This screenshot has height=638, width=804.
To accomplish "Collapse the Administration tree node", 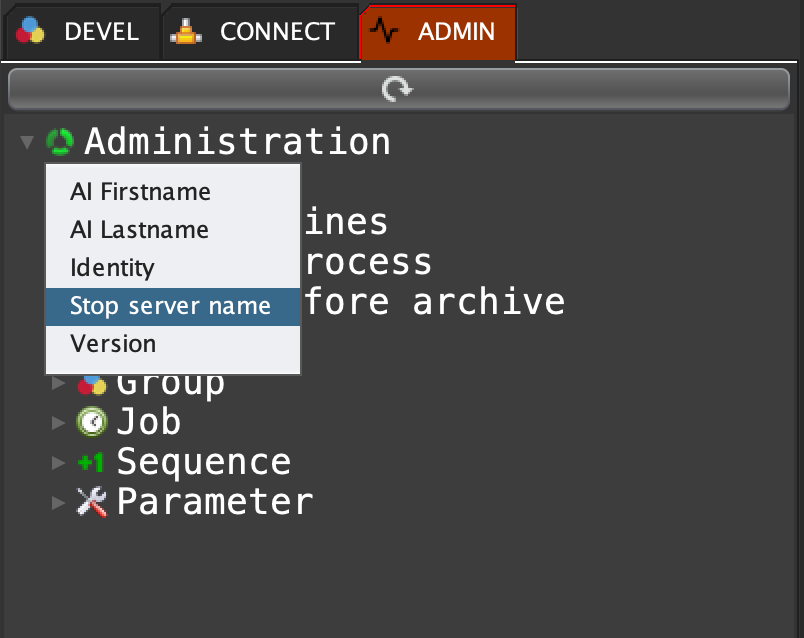I will [x=27, y=142].
